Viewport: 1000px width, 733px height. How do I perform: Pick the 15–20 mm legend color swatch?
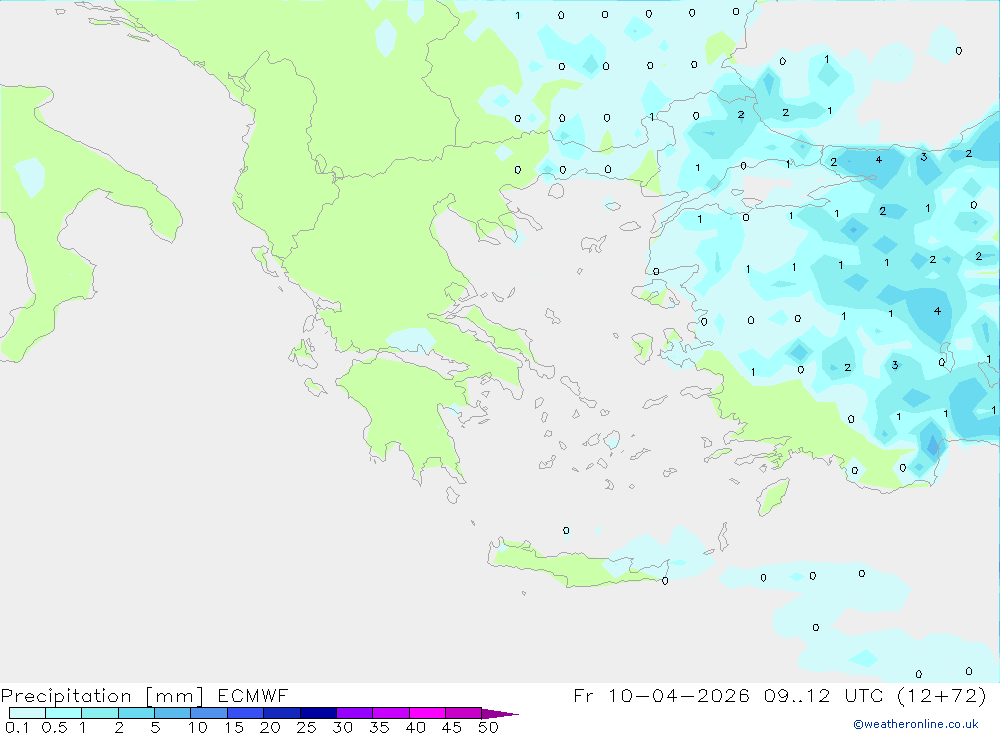tap(246, 713)
